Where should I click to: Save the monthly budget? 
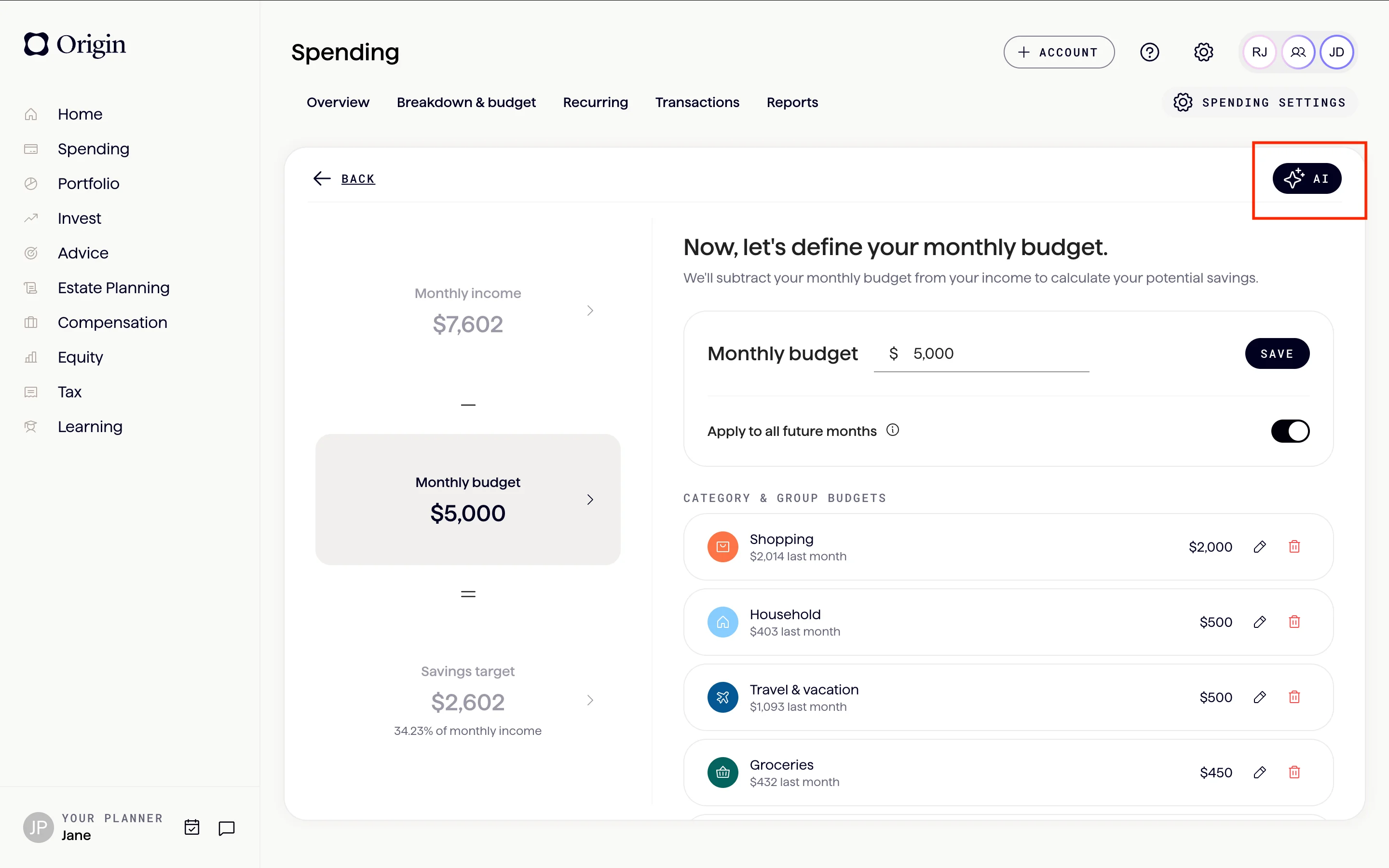(x=1277, y=353)
